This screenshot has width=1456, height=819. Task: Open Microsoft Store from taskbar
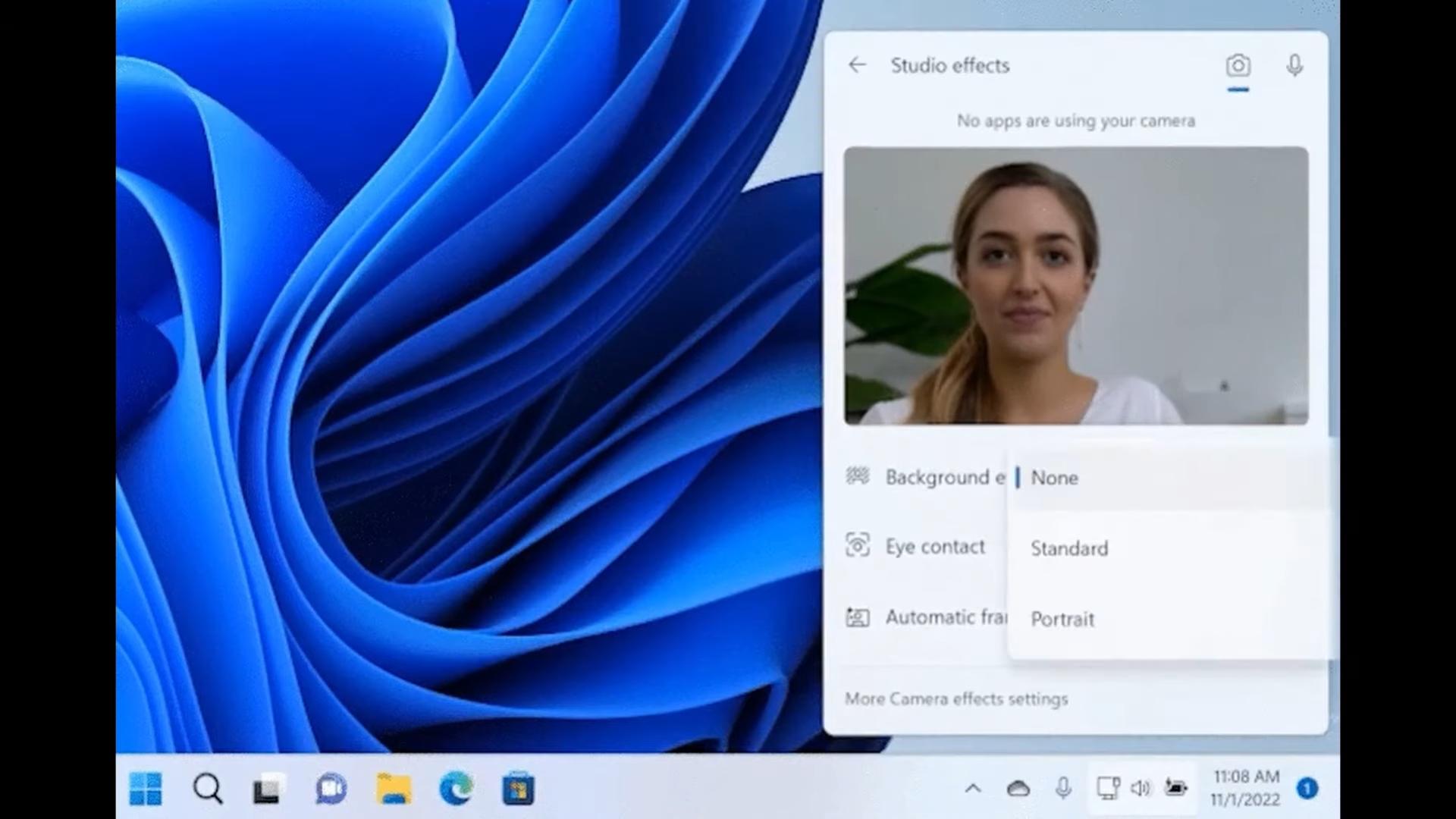(519, 789)
